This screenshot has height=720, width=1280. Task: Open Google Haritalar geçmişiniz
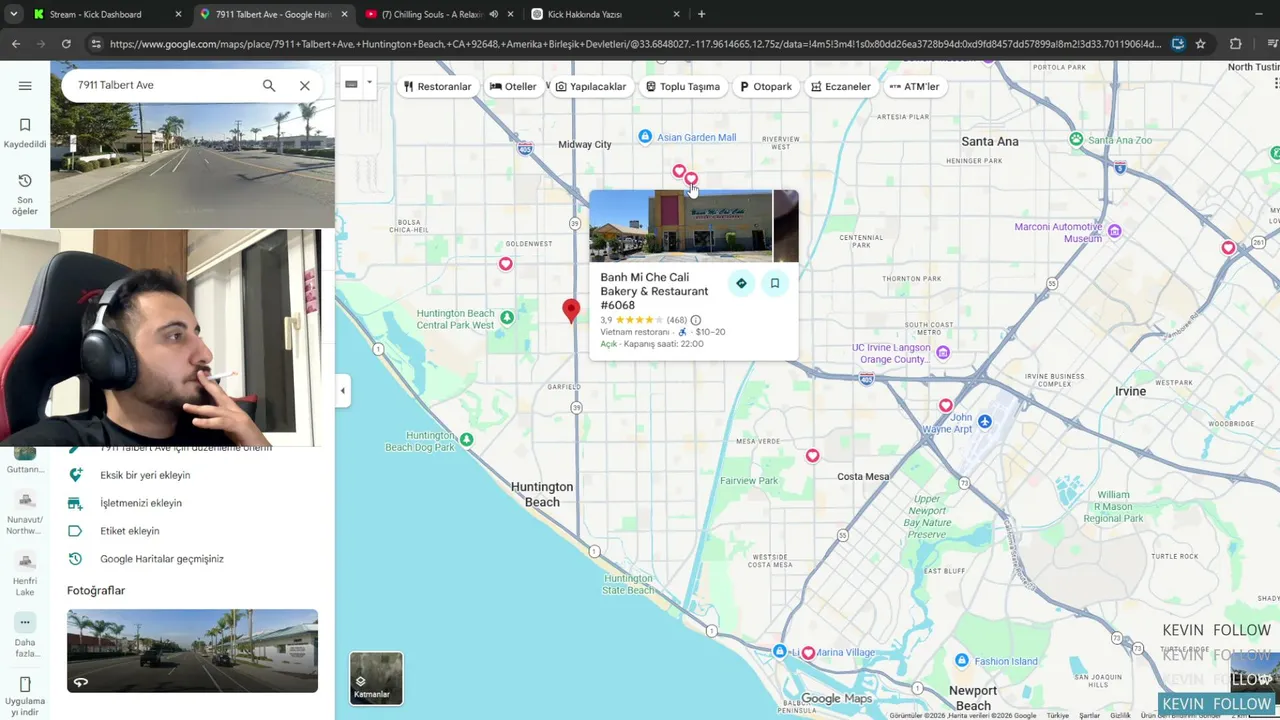click(162, 559)
